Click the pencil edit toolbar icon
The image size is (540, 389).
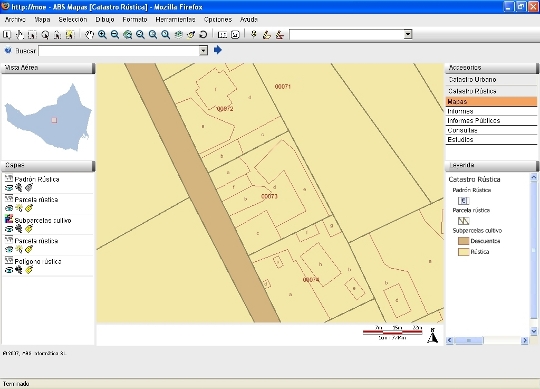coord(191,34)
